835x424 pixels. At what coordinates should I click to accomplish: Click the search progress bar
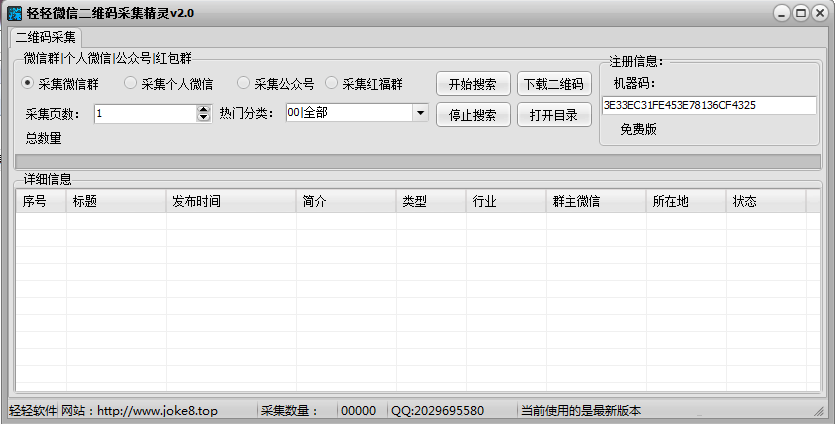(418, 161)
